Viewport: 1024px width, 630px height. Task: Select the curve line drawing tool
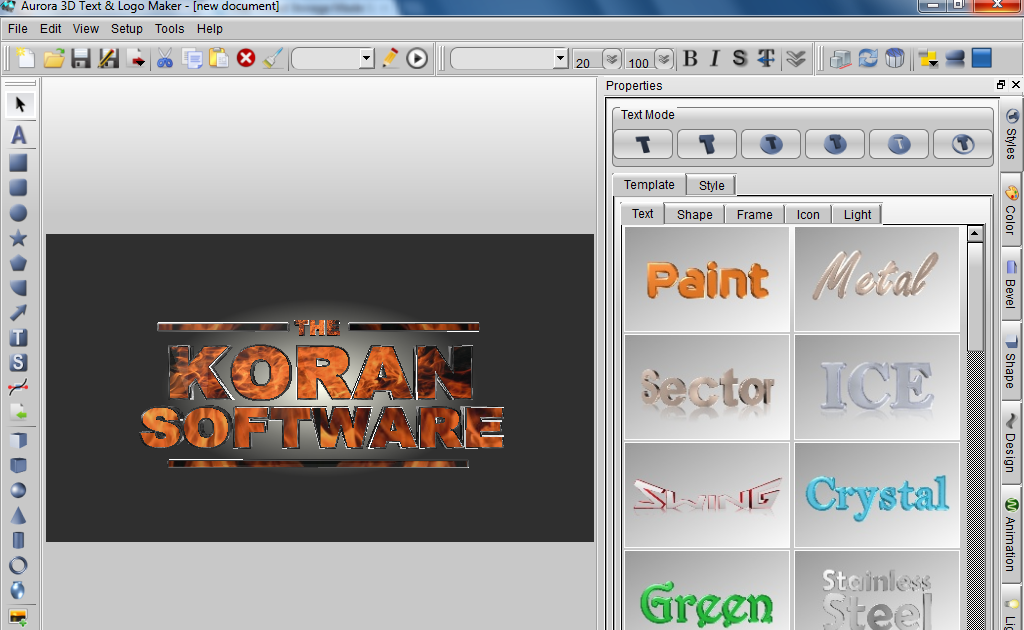pos(18,387)
